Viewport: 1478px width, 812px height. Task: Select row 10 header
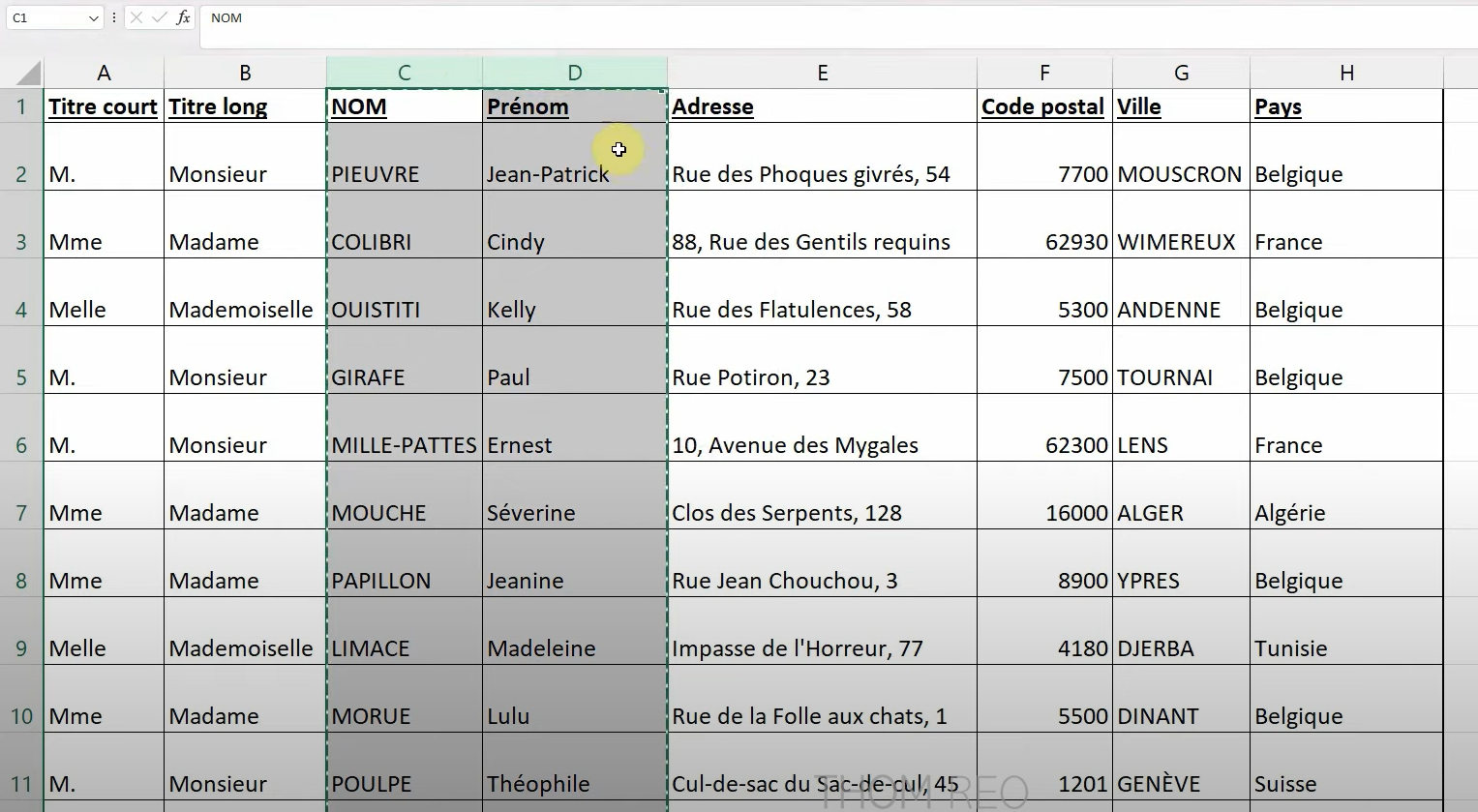21,699
